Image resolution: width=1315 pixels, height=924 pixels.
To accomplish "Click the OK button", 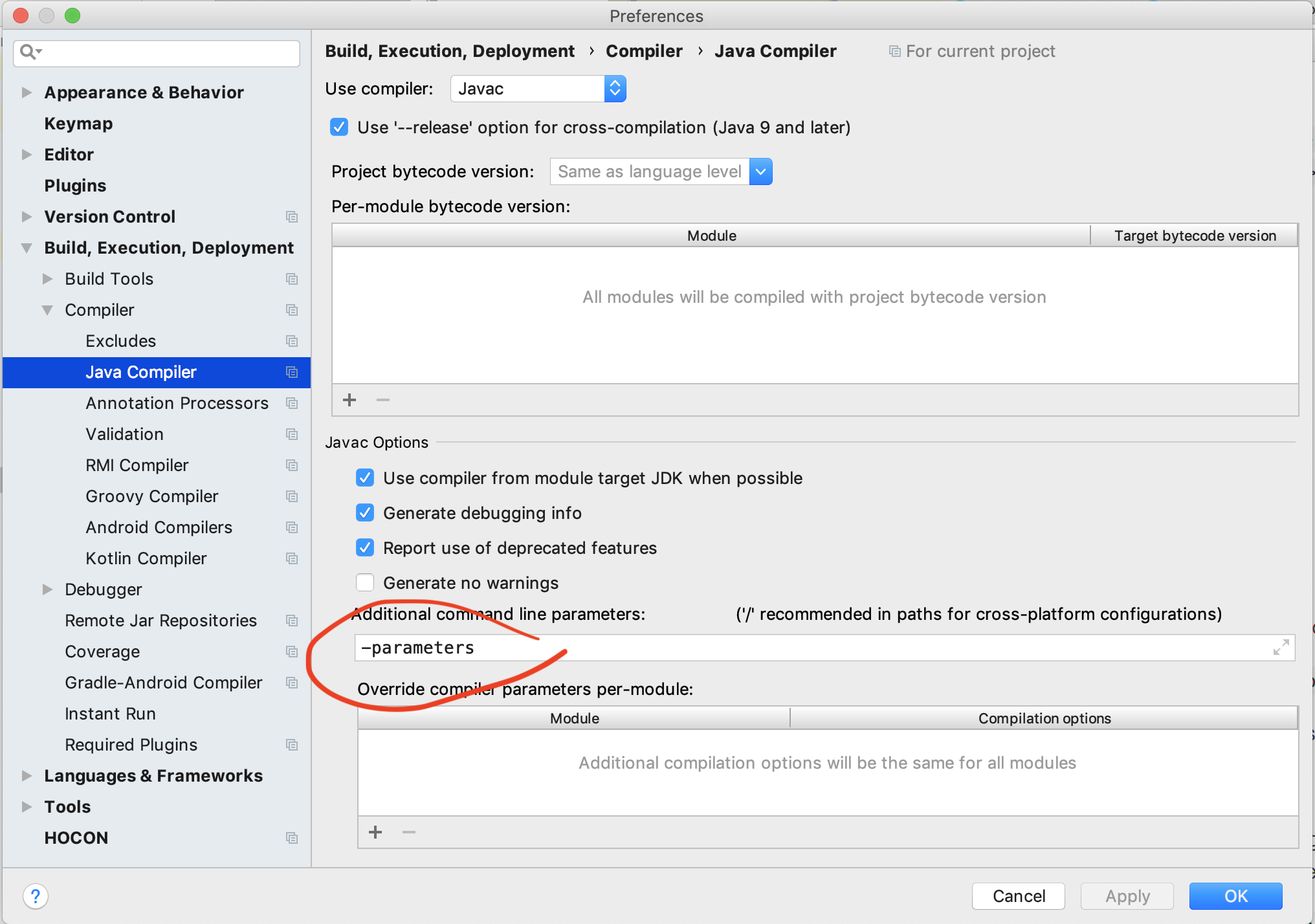I will click(x=1235, y=896).
